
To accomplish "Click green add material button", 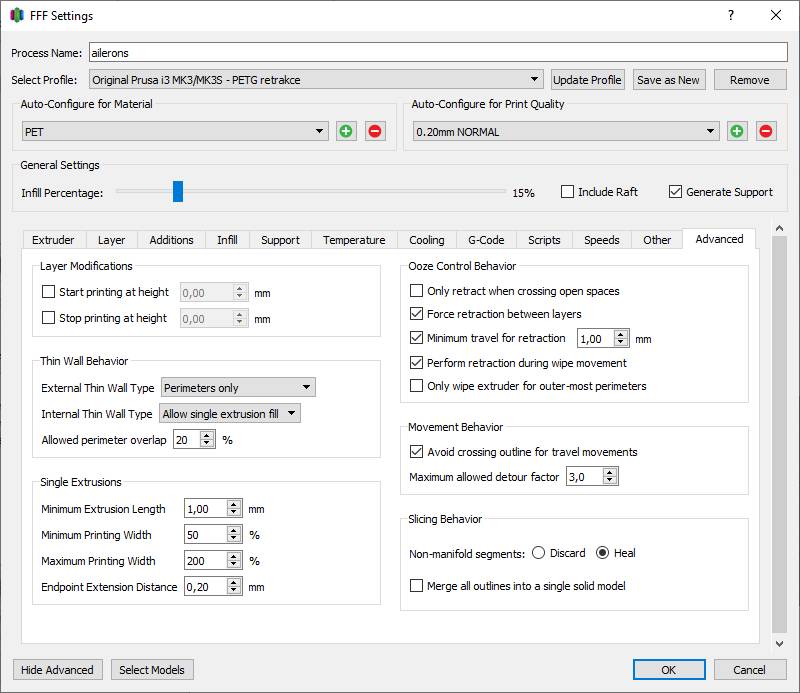I will (346, 131).
